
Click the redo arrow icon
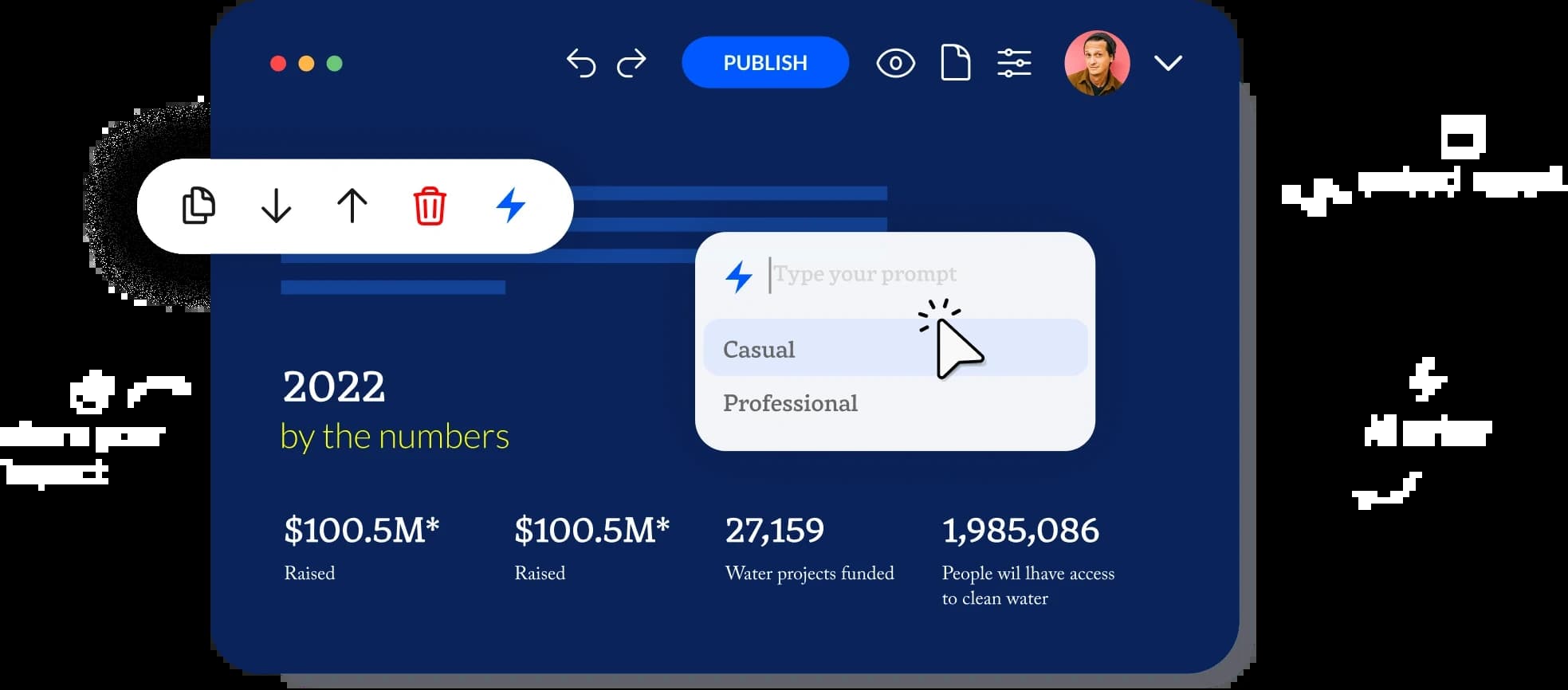[631, 63]
